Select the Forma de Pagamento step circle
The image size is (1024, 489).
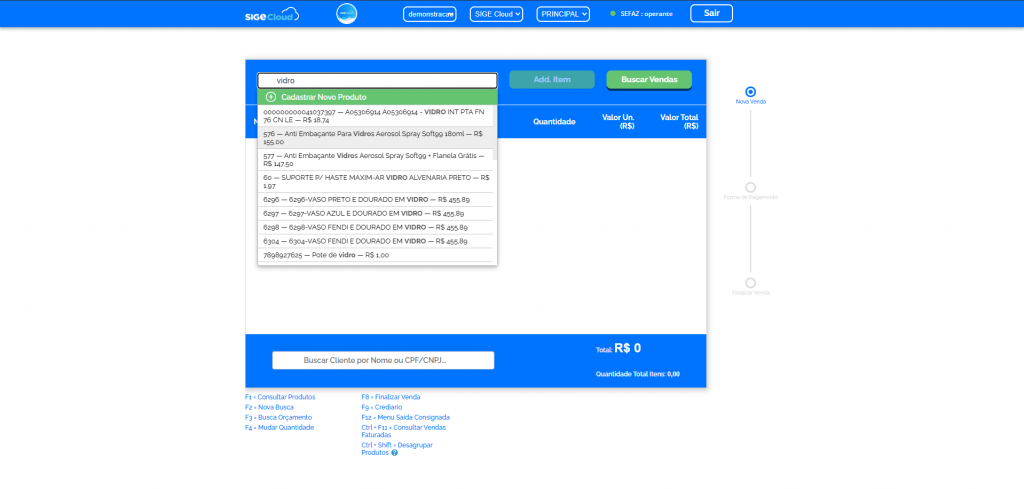click(751, 187)
